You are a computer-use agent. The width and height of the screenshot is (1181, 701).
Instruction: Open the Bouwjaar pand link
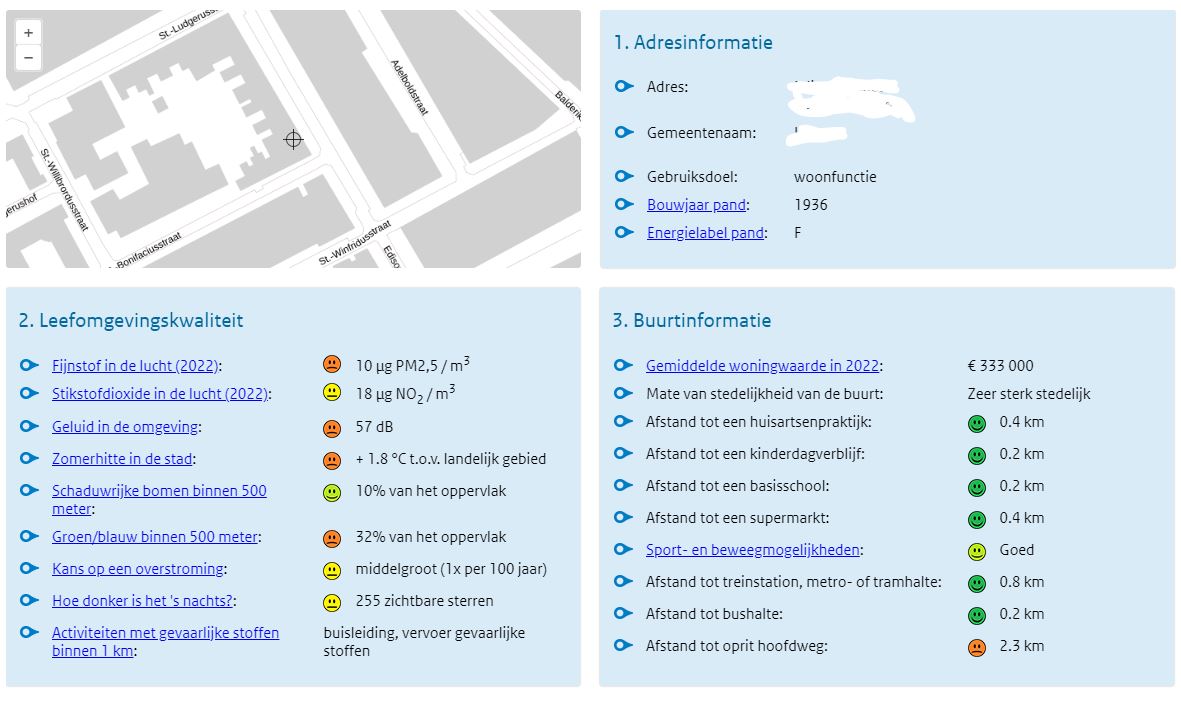point(696,205)
